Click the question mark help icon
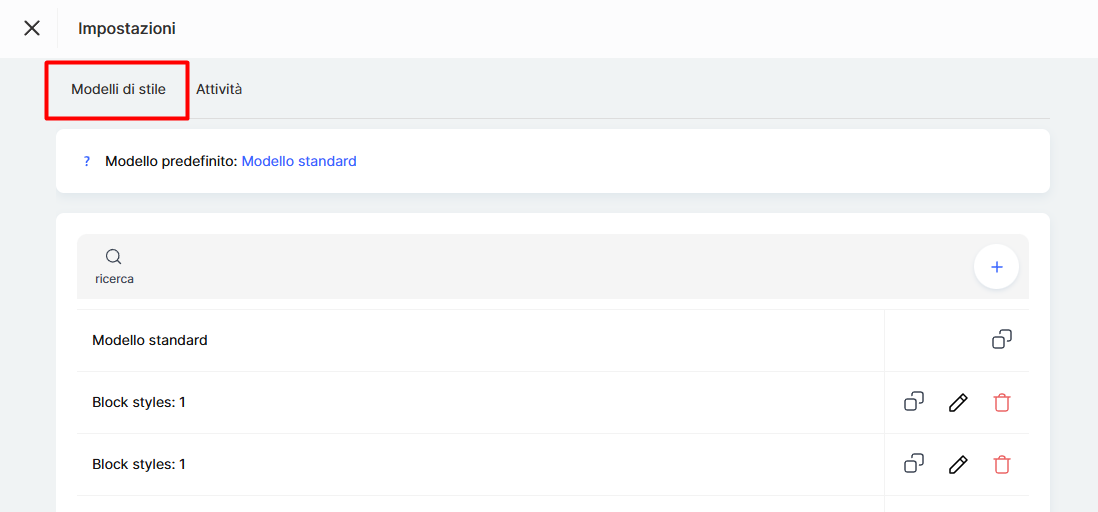Screen dimensions: 1098x512 tap(87, 161)
